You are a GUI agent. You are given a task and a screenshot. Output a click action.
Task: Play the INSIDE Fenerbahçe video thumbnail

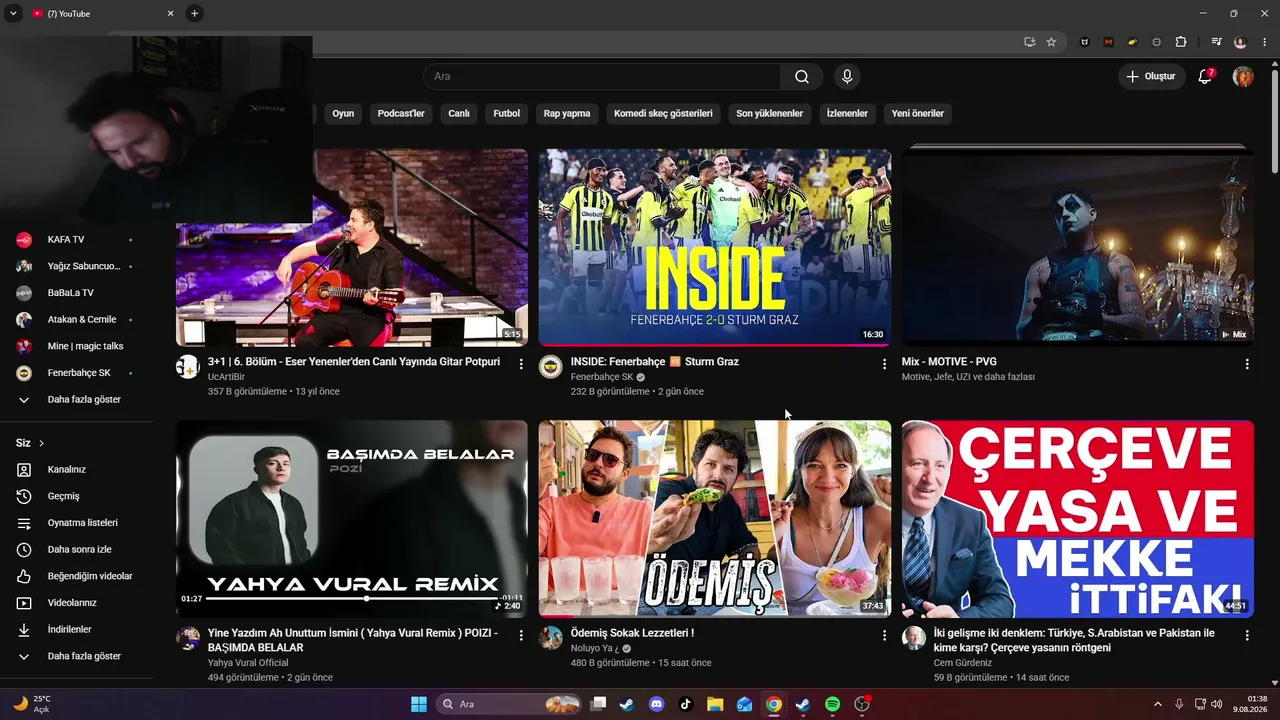point(715,247)
